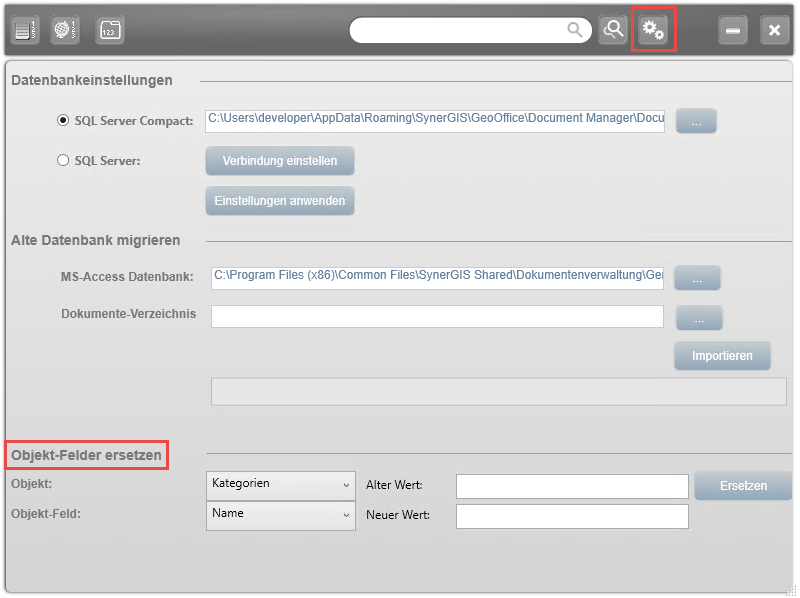Browse for the Dokumente-Verzeichnis folder
Image resolution: width=800 pixels, height=598 pixels.
tap(698, 318)
